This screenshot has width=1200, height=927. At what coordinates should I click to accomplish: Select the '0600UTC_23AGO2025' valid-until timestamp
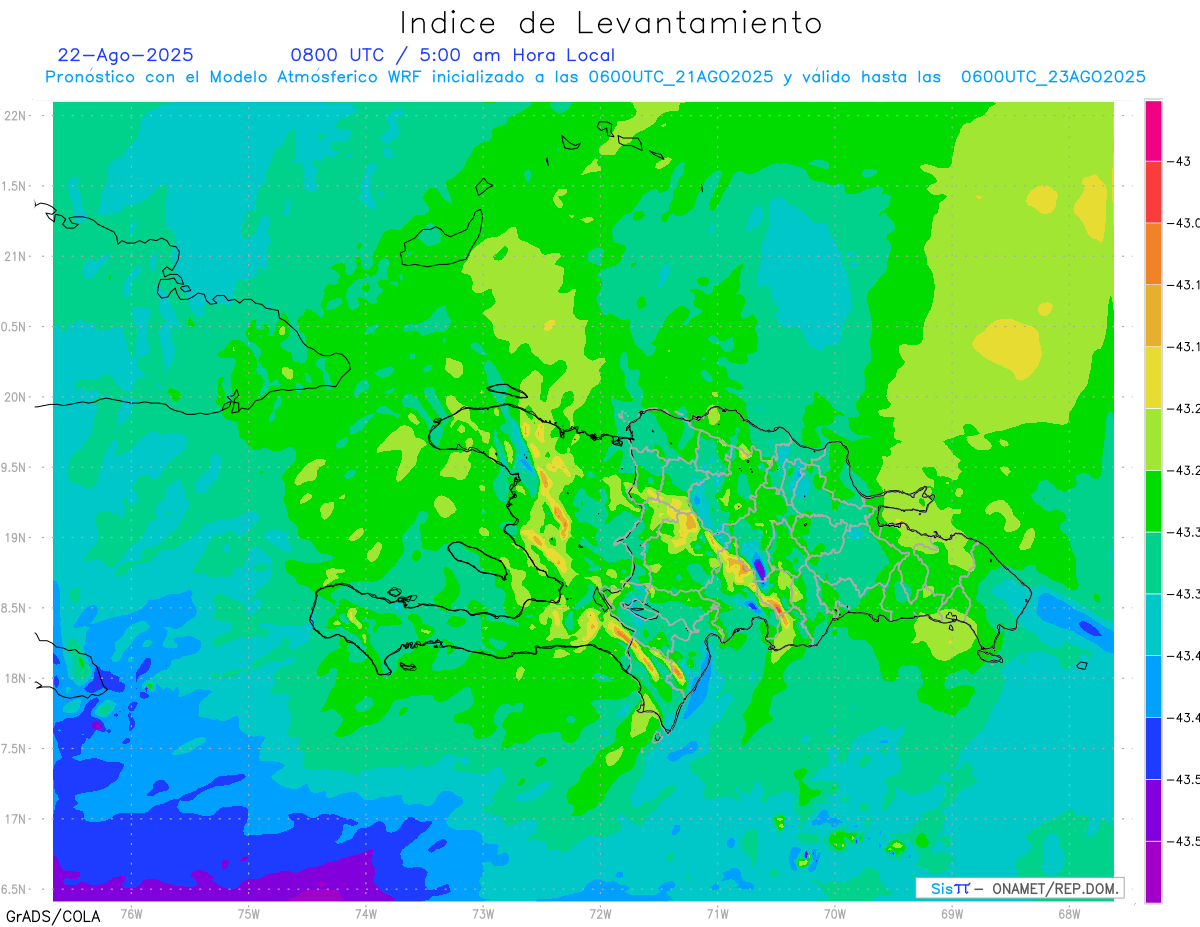click(1053, 77)
